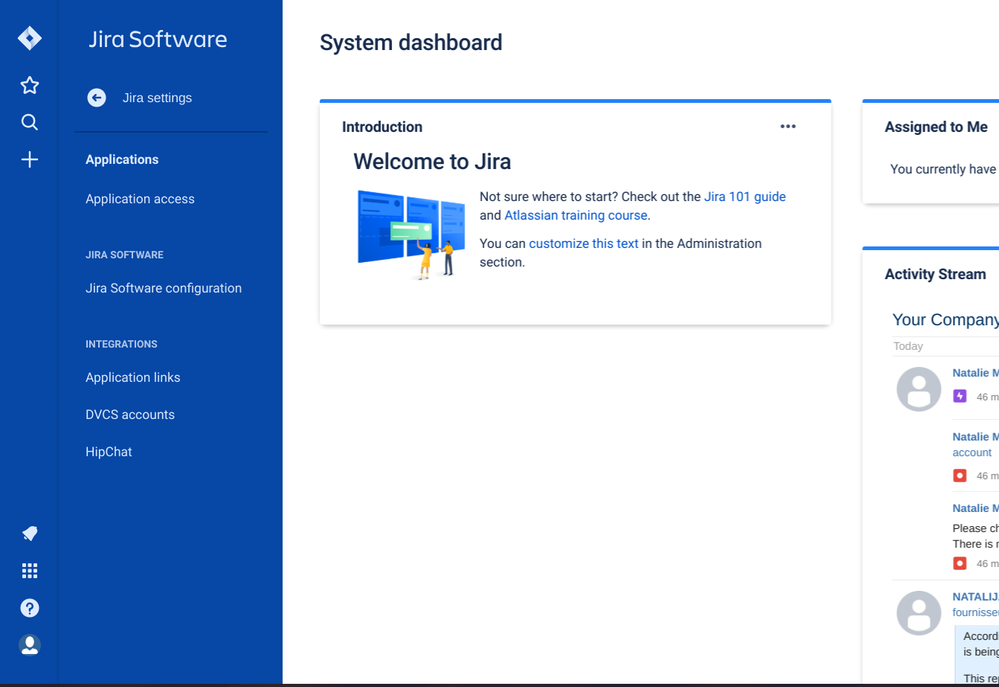Viewport: 999px width, 687px height.
Task: Open the Jira 101 guide link
Action: (745, 196)
